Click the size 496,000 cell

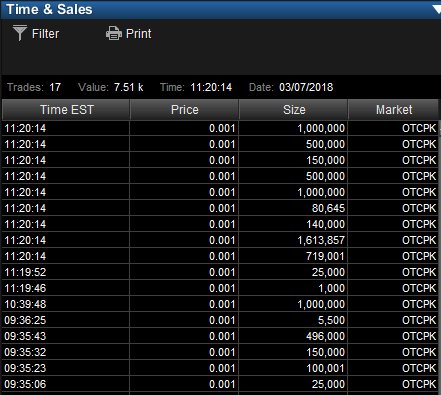(x=293, y=336)
